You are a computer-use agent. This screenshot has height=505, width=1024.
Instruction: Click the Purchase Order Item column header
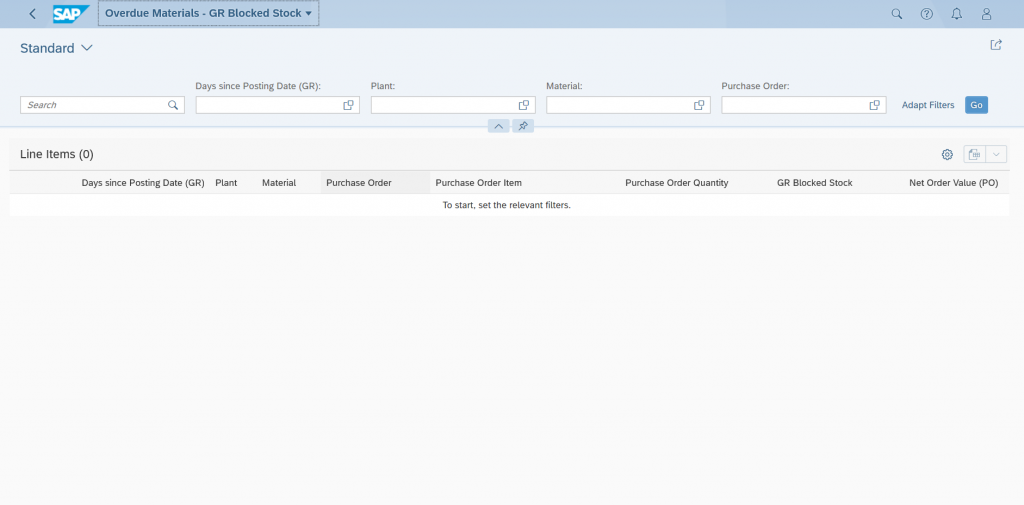(479, 183)
